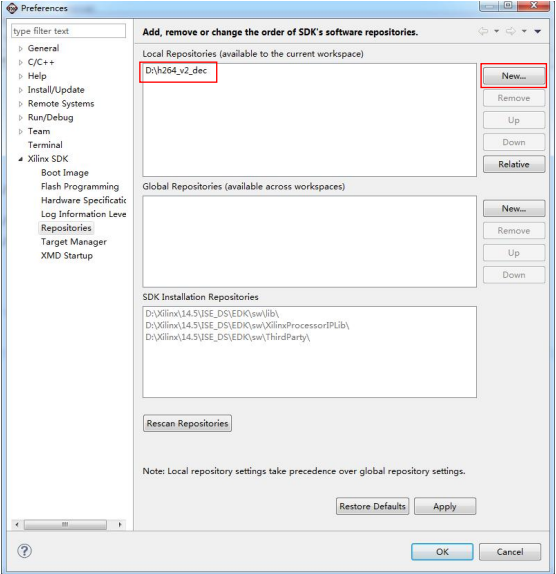Click the Restore Defaults button
556x574 pixels.
point(372,506)
